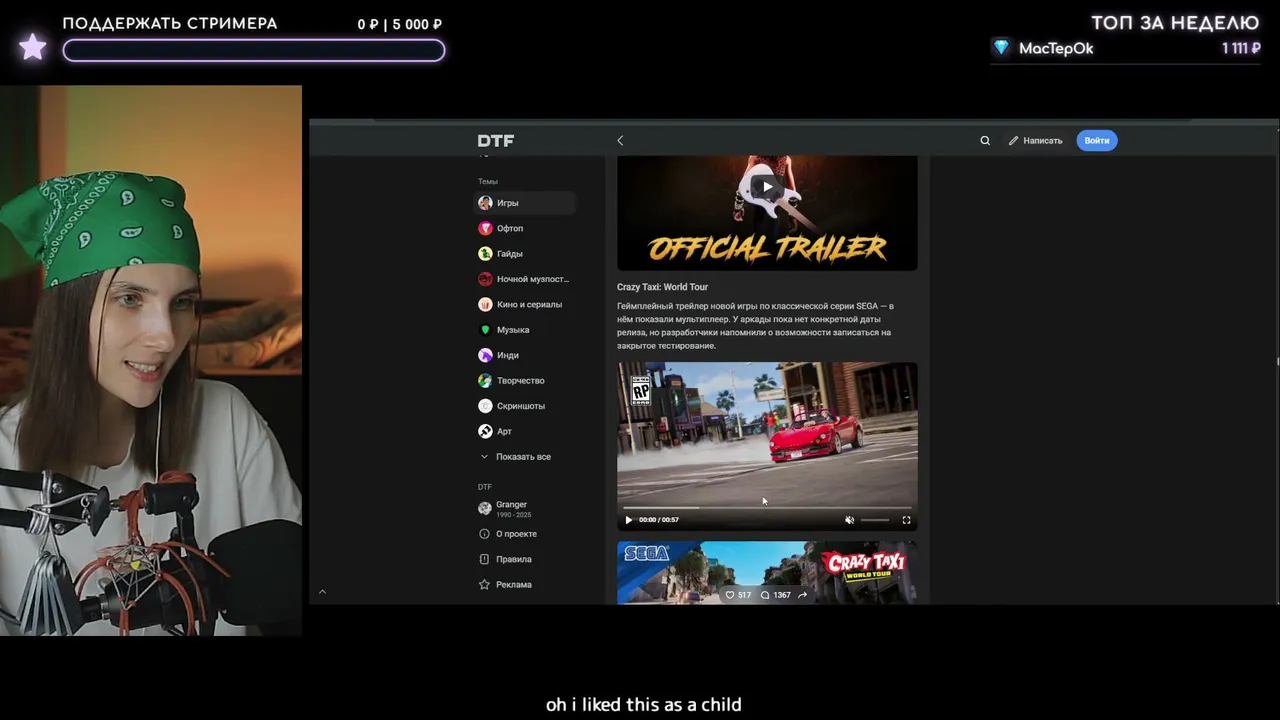Click the paragraph starting with Геймплейный трейлер

756,325
